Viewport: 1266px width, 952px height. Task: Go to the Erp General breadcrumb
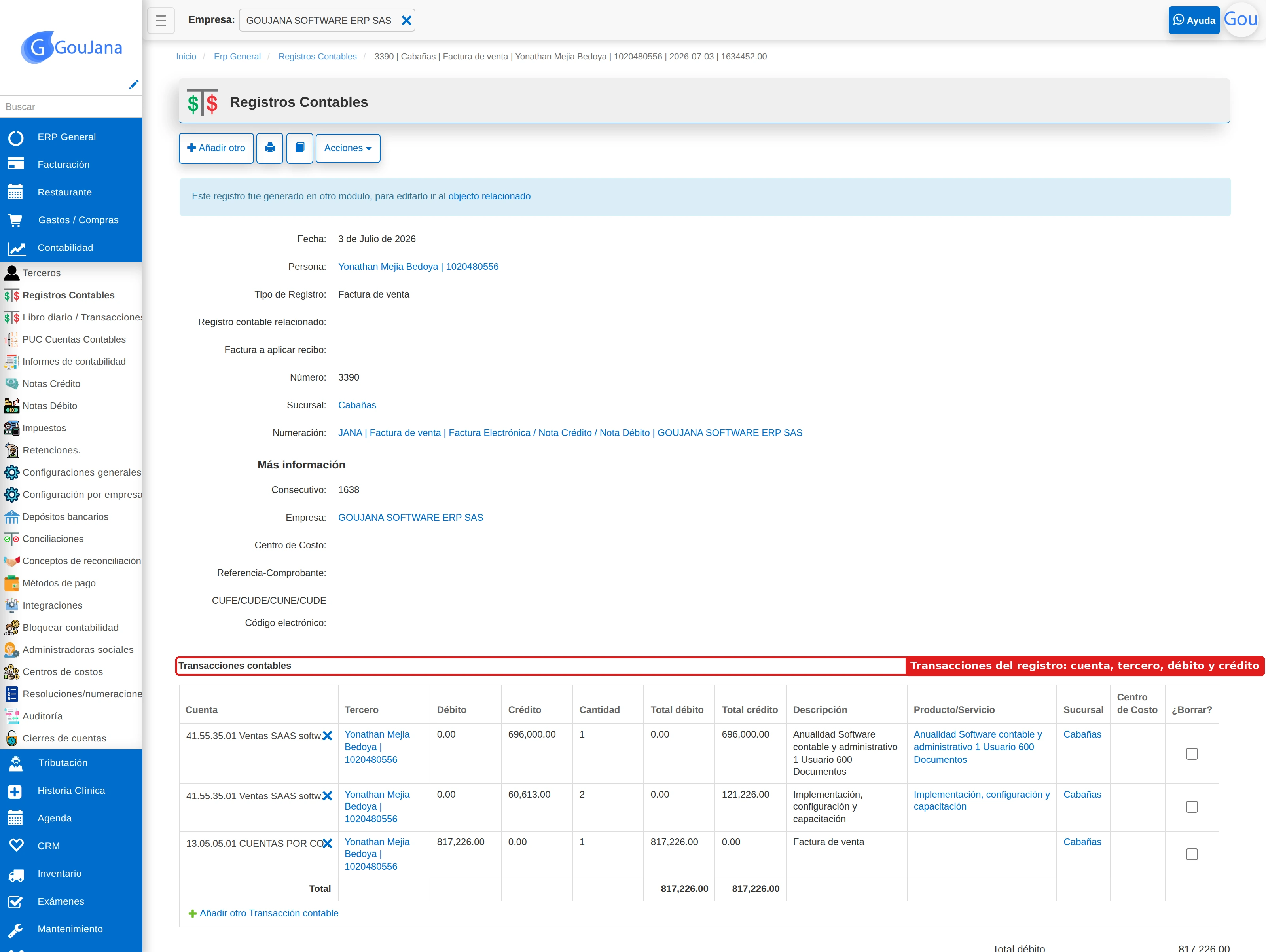pyautogui.click(x=237, y=56)
